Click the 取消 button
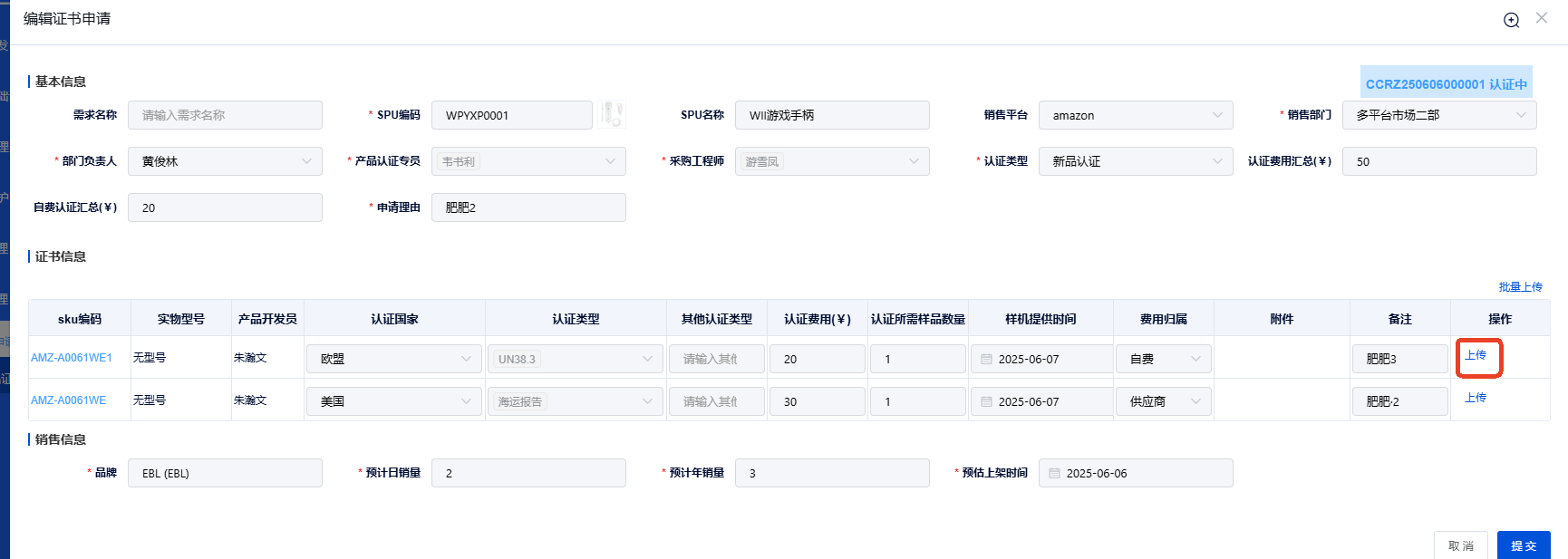 [x=1460, y=545]
